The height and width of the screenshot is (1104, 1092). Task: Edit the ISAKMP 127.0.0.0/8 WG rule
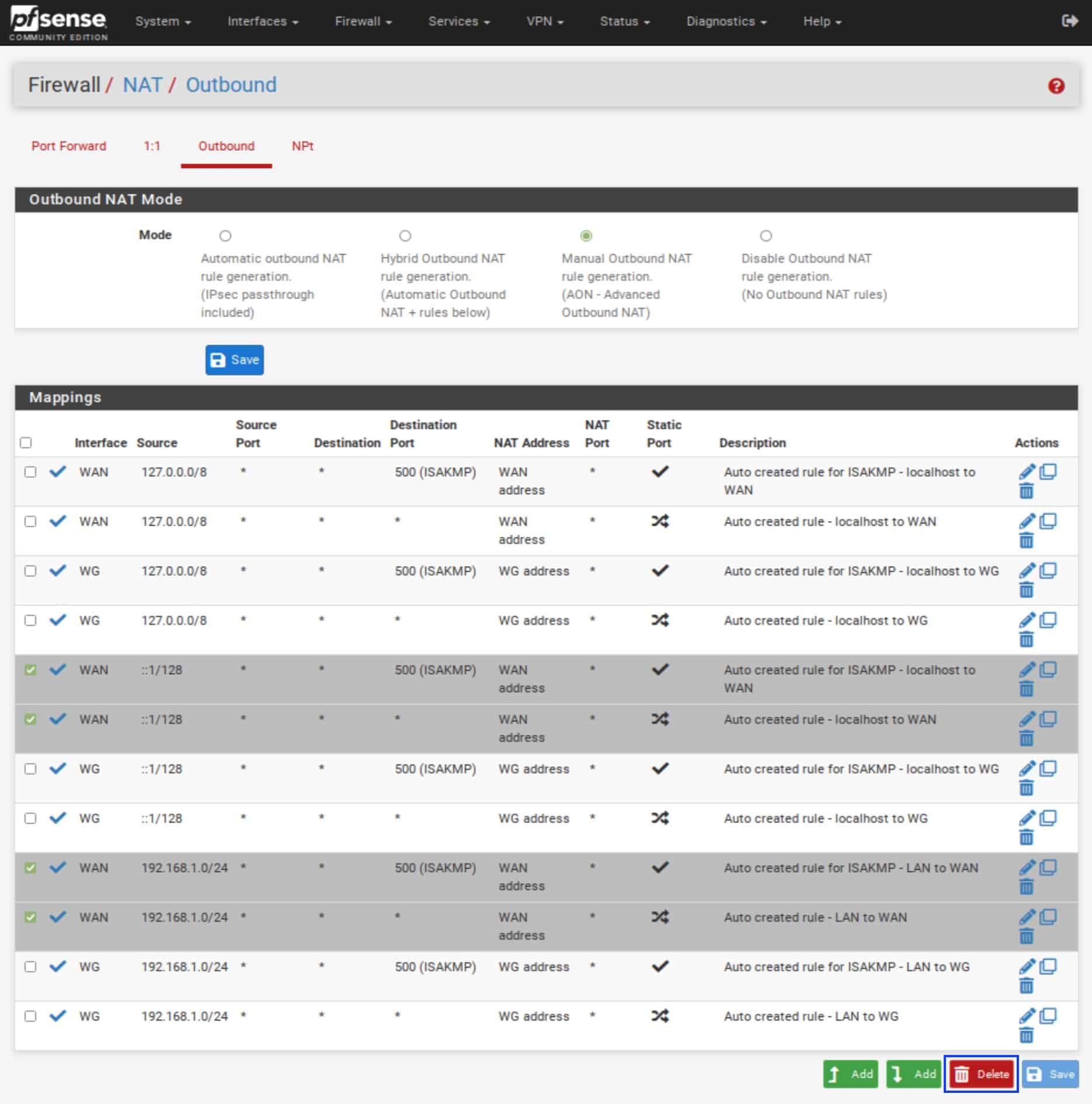1027,571
